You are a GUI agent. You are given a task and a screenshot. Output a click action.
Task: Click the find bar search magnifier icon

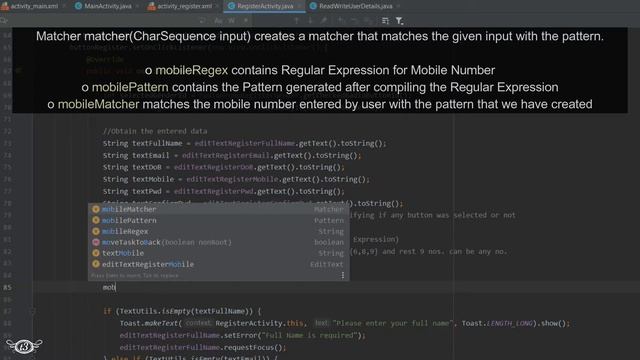4,20
